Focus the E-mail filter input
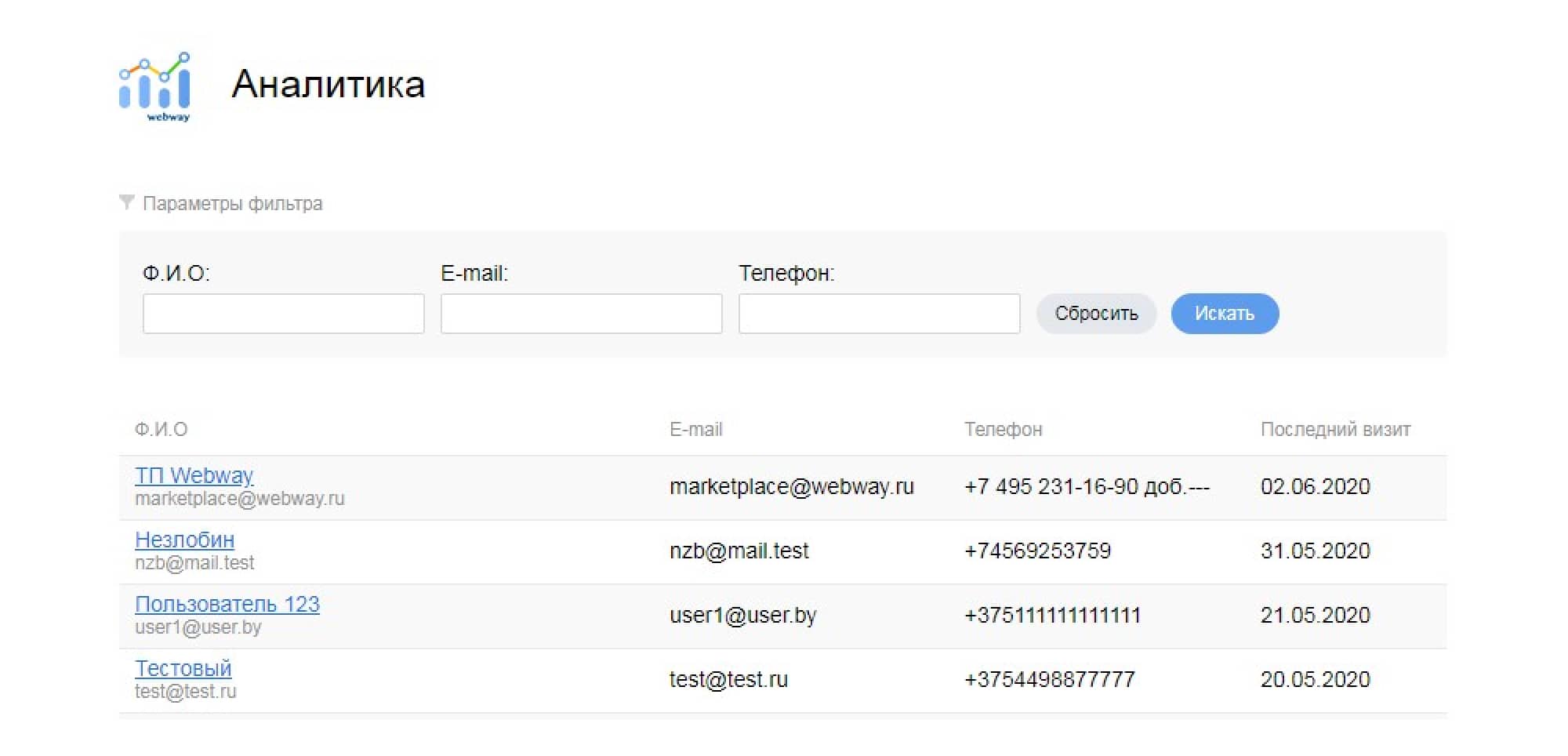 pyautogui.click(x=582, y=314)
